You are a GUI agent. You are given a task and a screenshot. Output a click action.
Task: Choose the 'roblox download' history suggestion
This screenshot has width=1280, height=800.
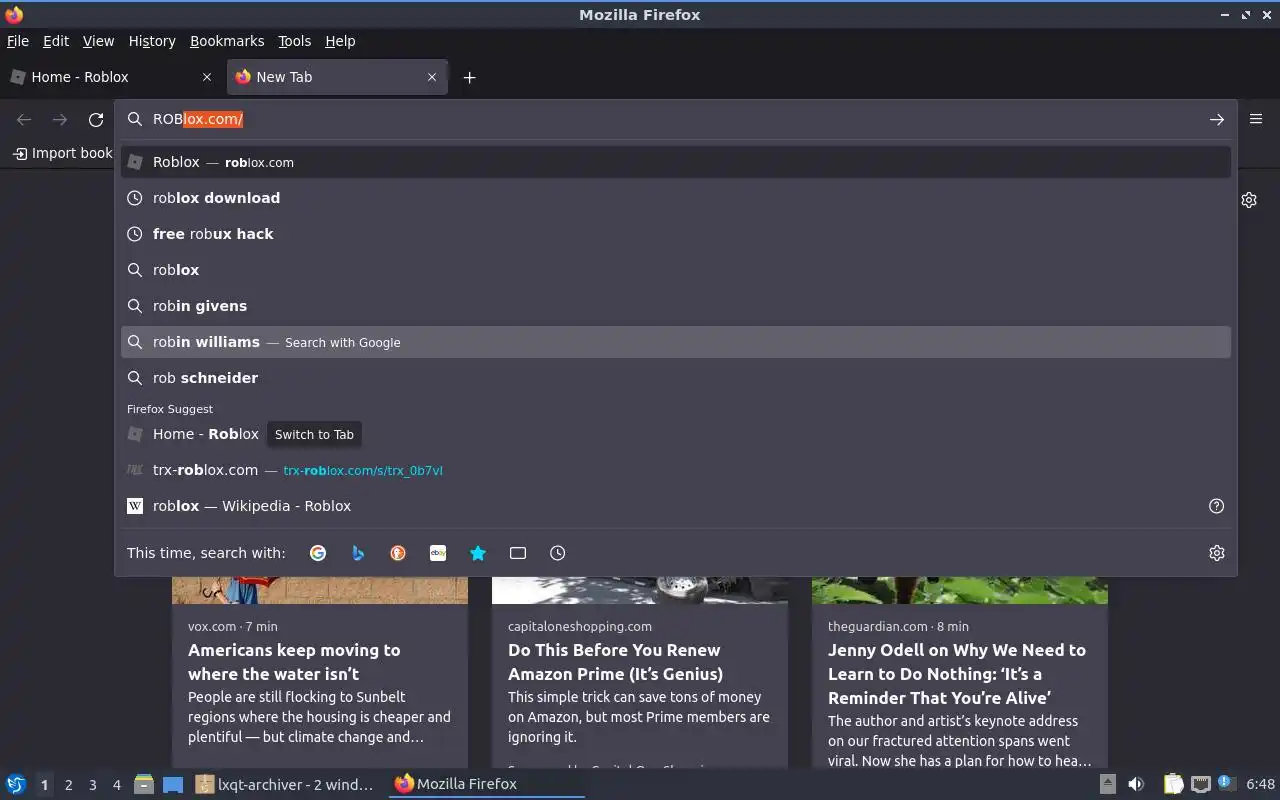click(x=676, y=198)
